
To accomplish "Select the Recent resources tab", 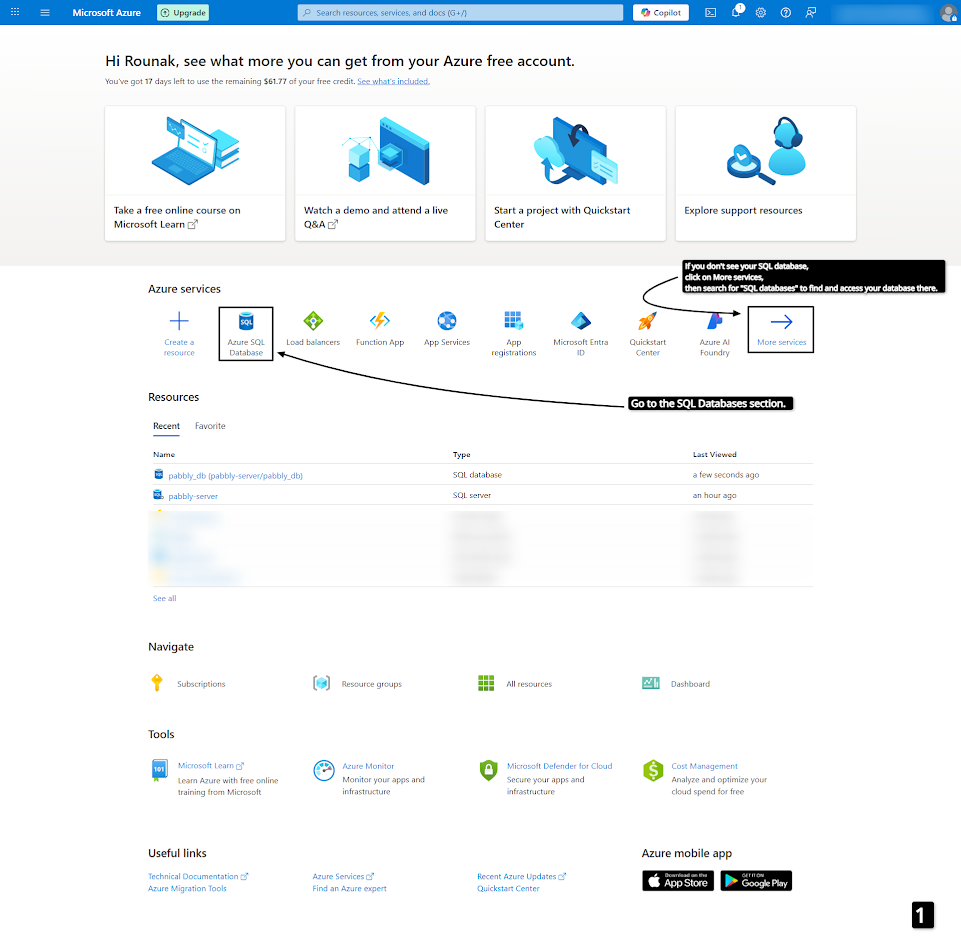I will coord(166,426).
